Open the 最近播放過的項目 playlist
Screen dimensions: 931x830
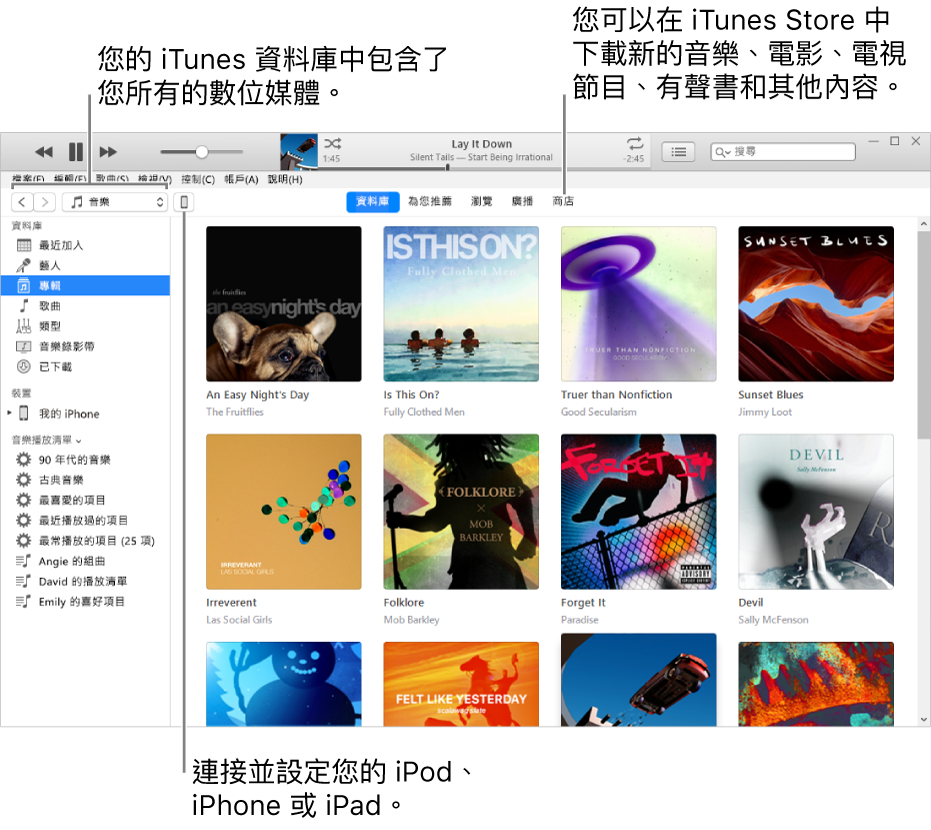pos(86,521)
